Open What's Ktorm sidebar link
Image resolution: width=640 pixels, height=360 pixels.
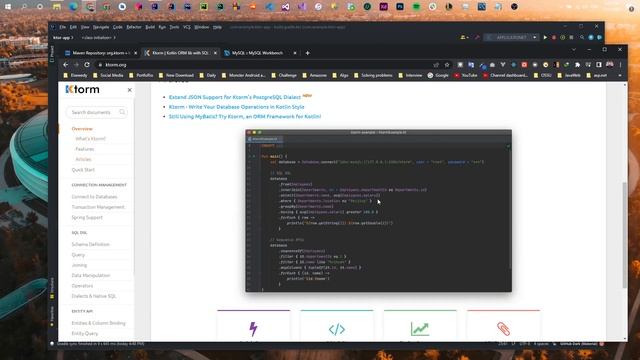coord(90,139)
